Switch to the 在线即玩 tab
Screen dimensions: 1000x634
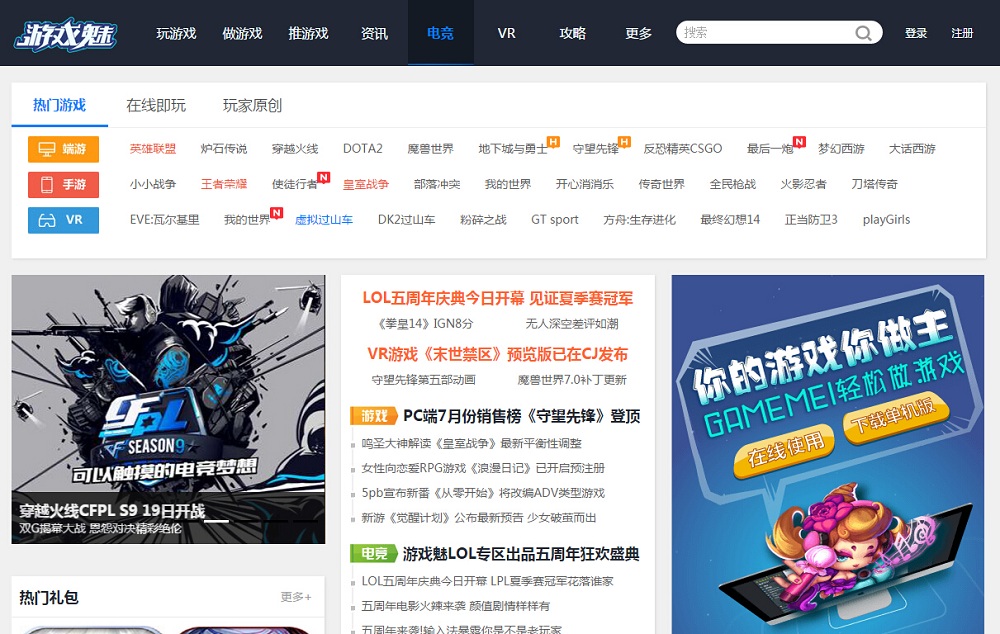point(156,105)
